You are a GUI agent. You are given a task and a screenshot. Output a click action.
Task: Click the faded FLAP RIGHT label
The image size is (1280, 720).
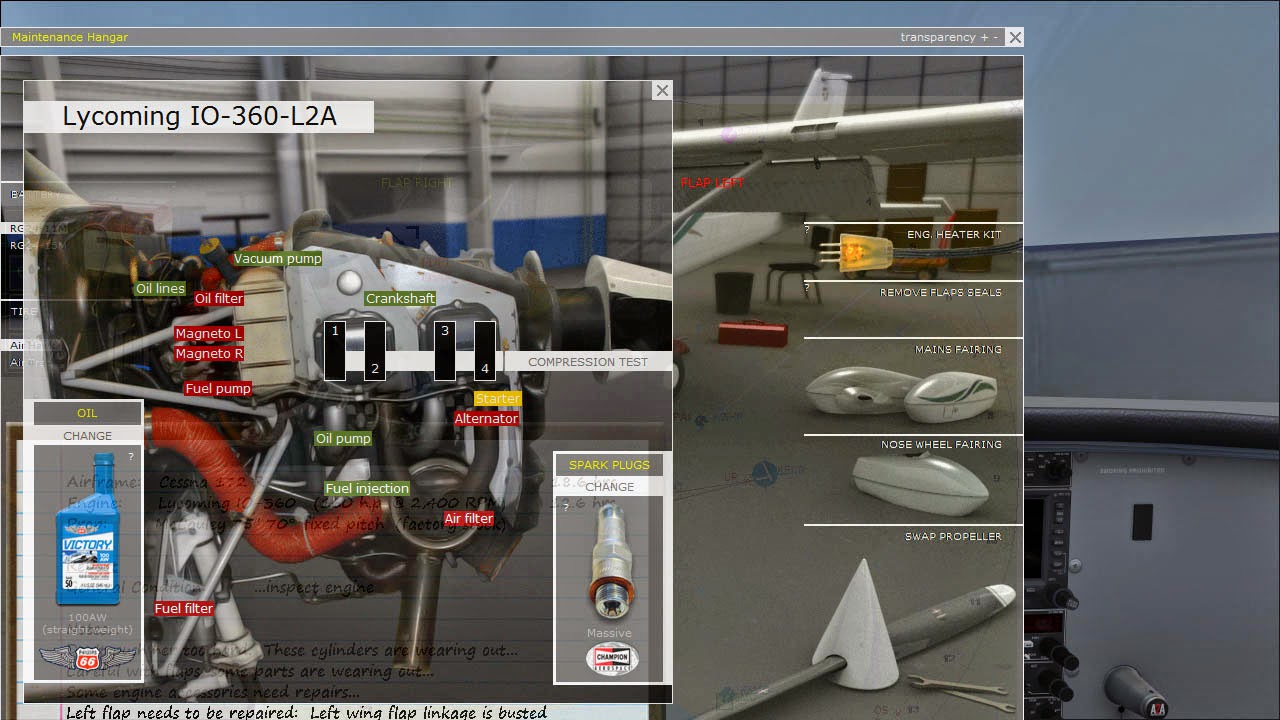point(417,183)
